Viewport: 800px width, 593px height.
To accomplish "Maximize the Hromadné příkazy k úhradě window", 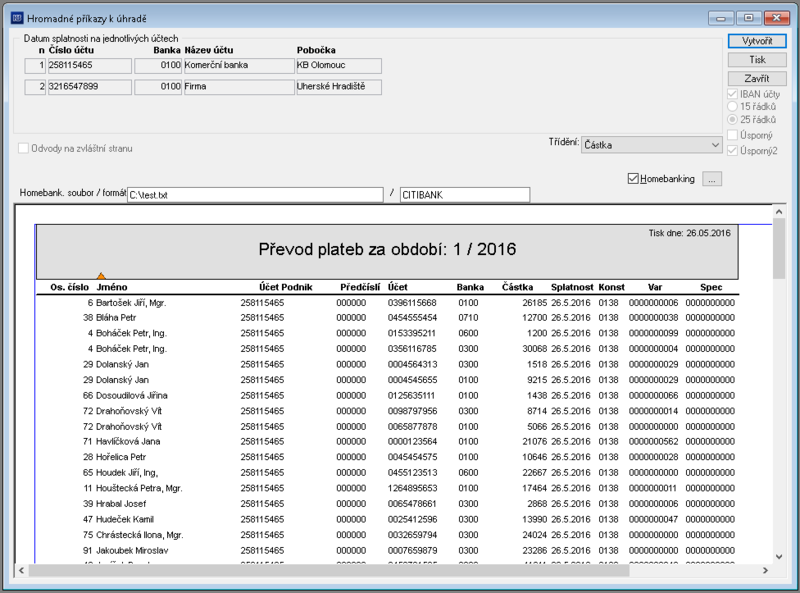I will coord(748,18).
